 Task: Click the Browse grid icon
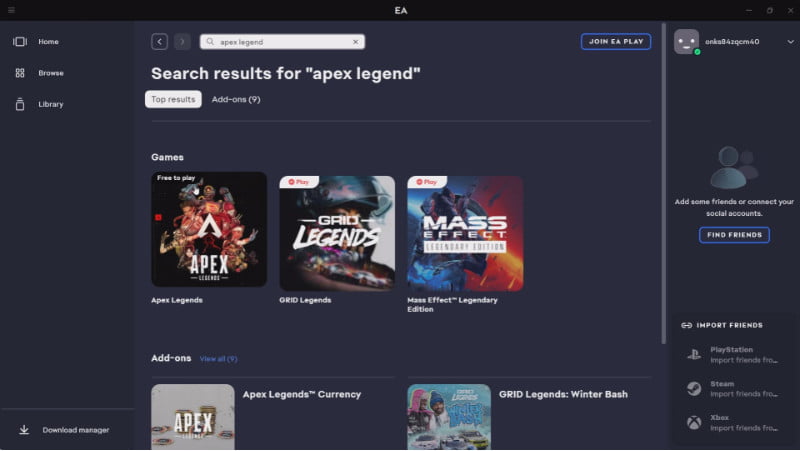20,73
